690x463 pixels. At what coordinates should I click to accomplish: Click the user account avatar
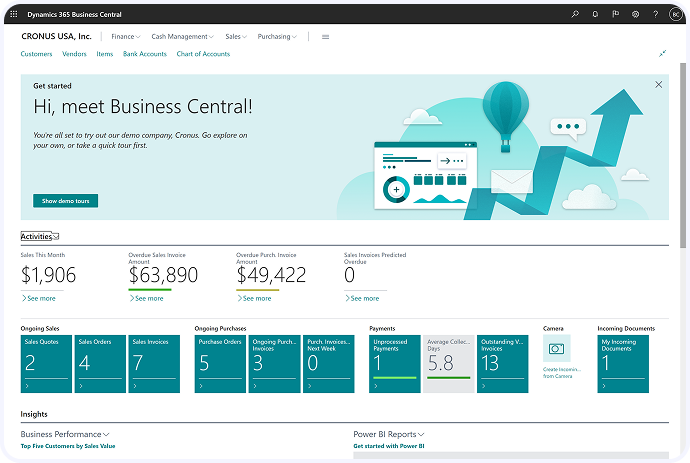click(x=675, y=14)
